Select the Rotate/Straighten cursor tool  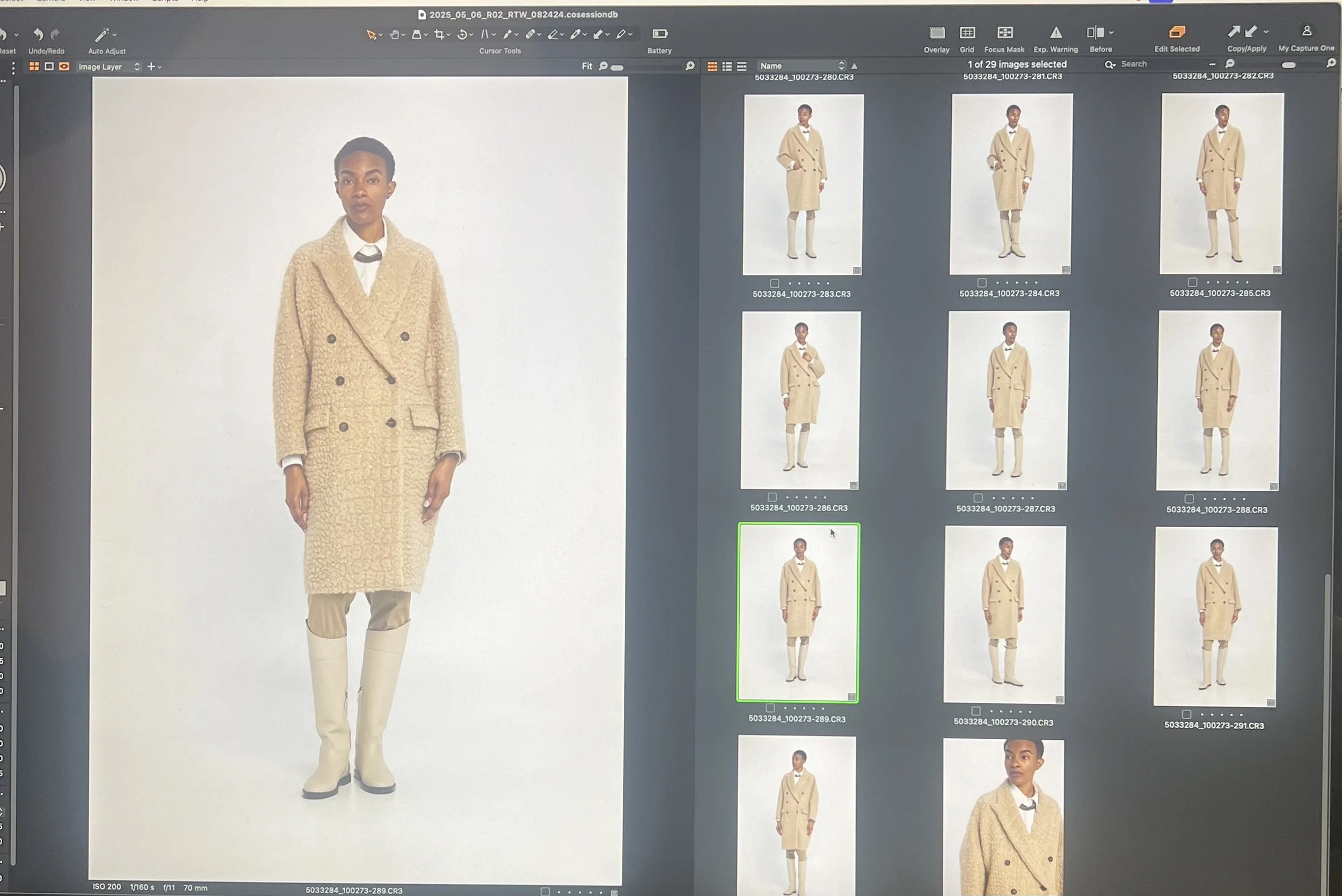coord(462,35)
